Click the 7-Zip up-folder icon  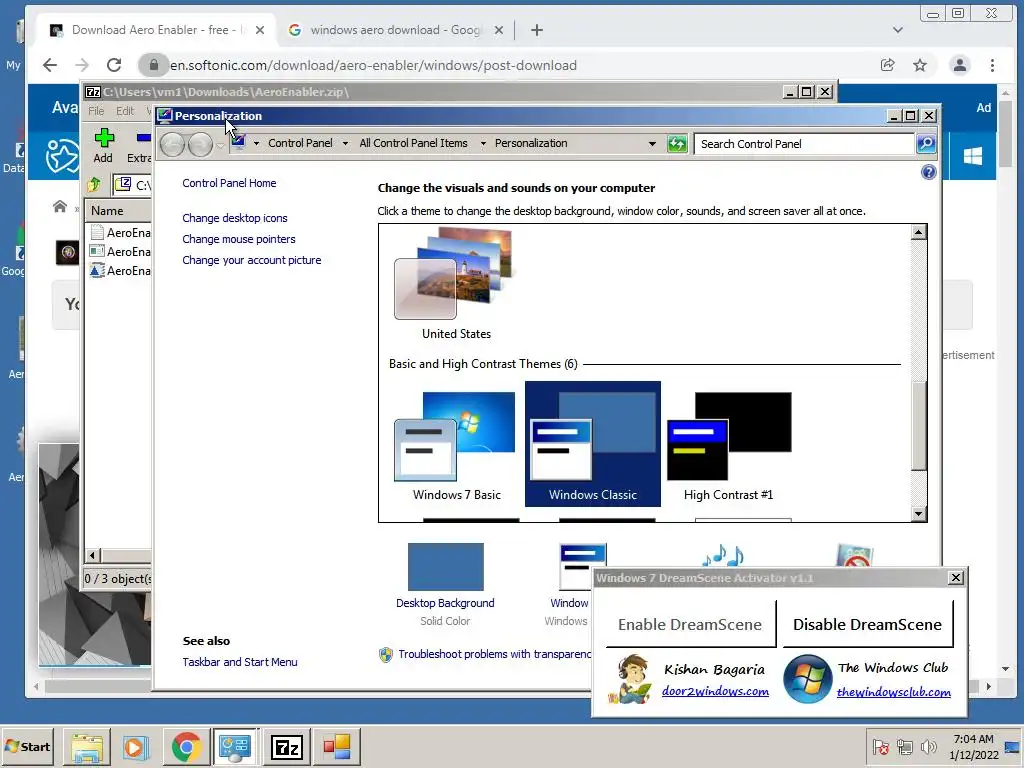(x=95, y=185)
